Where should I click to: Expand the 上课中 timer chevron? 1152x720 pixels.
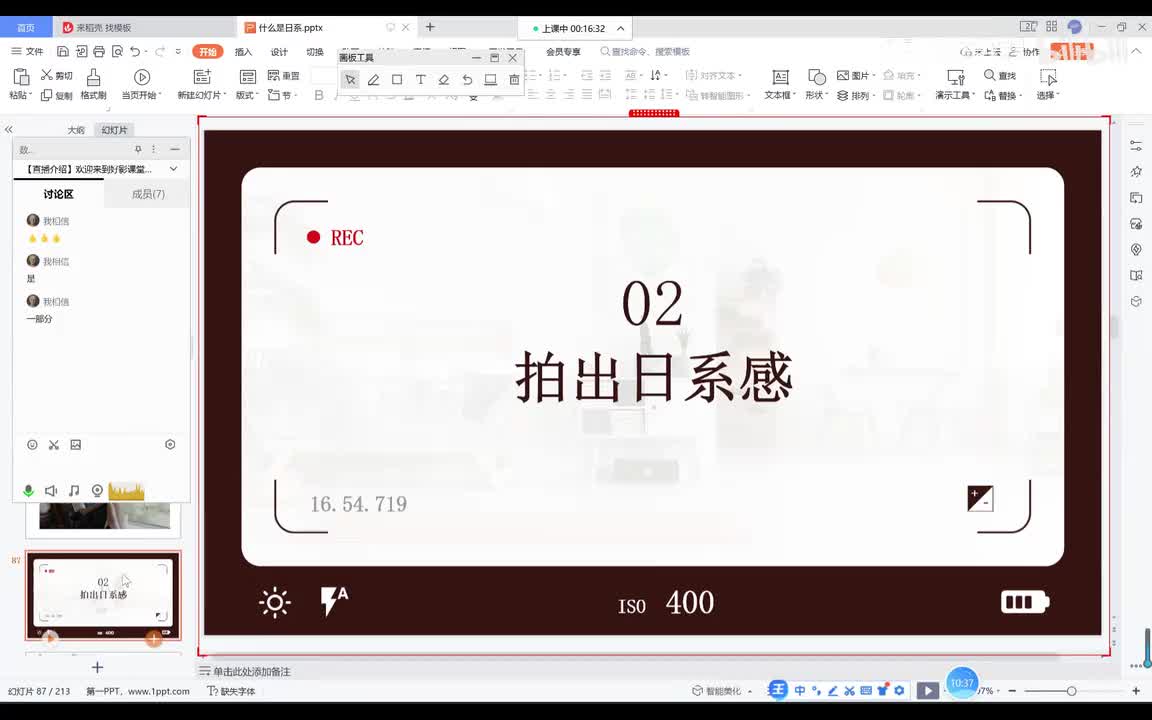(x=621, y=28)
